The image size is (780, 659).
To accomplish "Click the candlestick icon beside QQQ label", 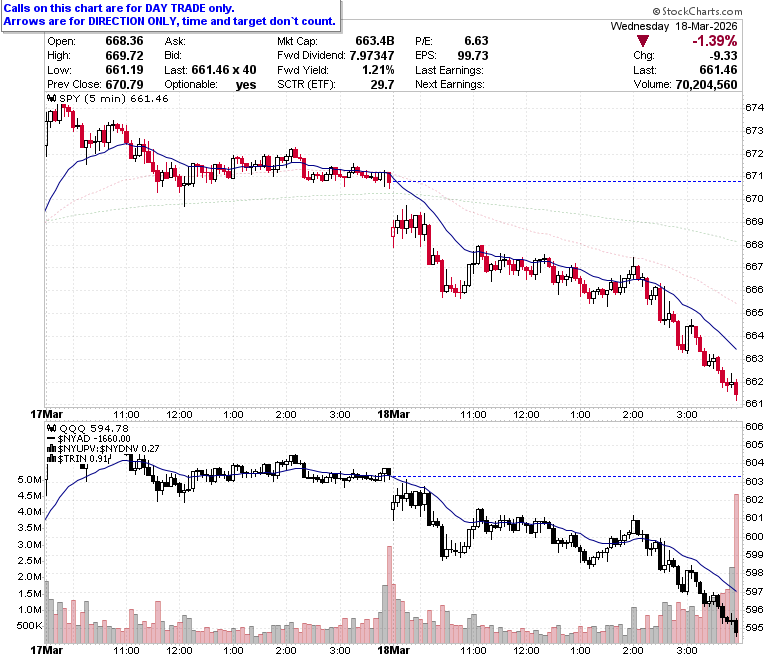I will coord(52,428).
